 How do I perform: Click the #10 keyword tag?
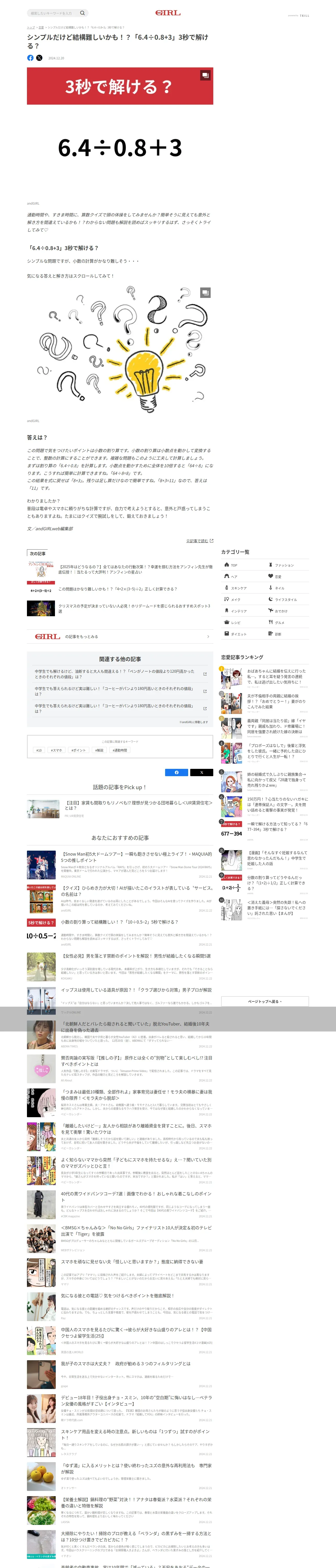click(x=39, y=750)
